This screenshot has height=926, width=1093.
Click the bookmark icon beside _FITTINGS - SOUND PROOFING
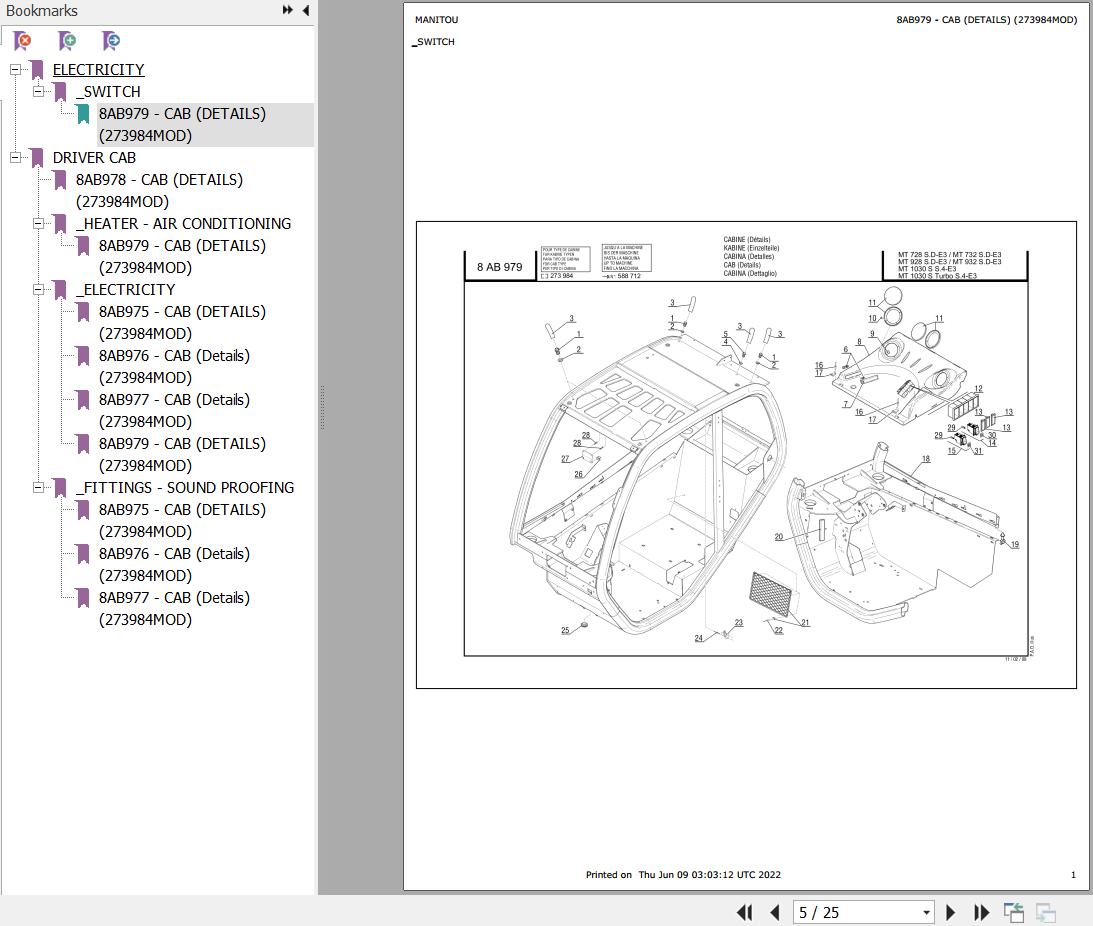[x=61, y=487]
